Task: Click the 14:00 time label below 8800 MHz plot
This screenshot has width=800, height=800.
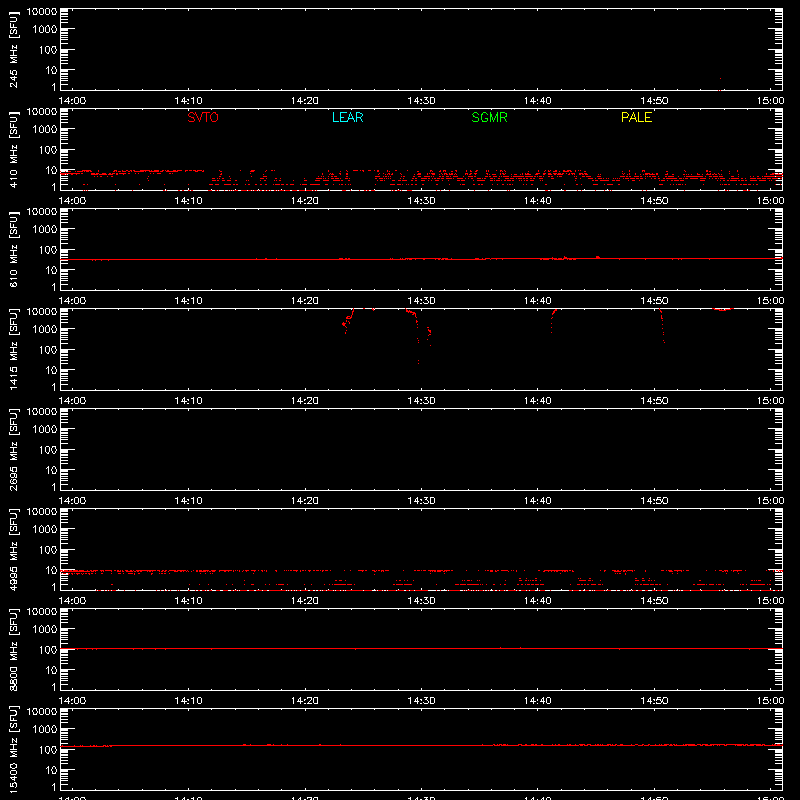Action: [72, 701]
